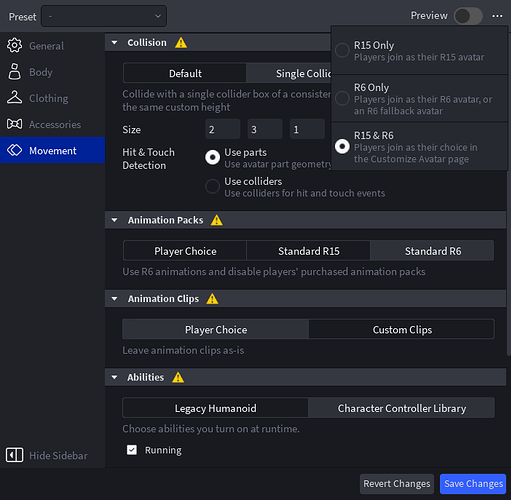Click the Clothing hanger icon

click(x=14, y=98)
